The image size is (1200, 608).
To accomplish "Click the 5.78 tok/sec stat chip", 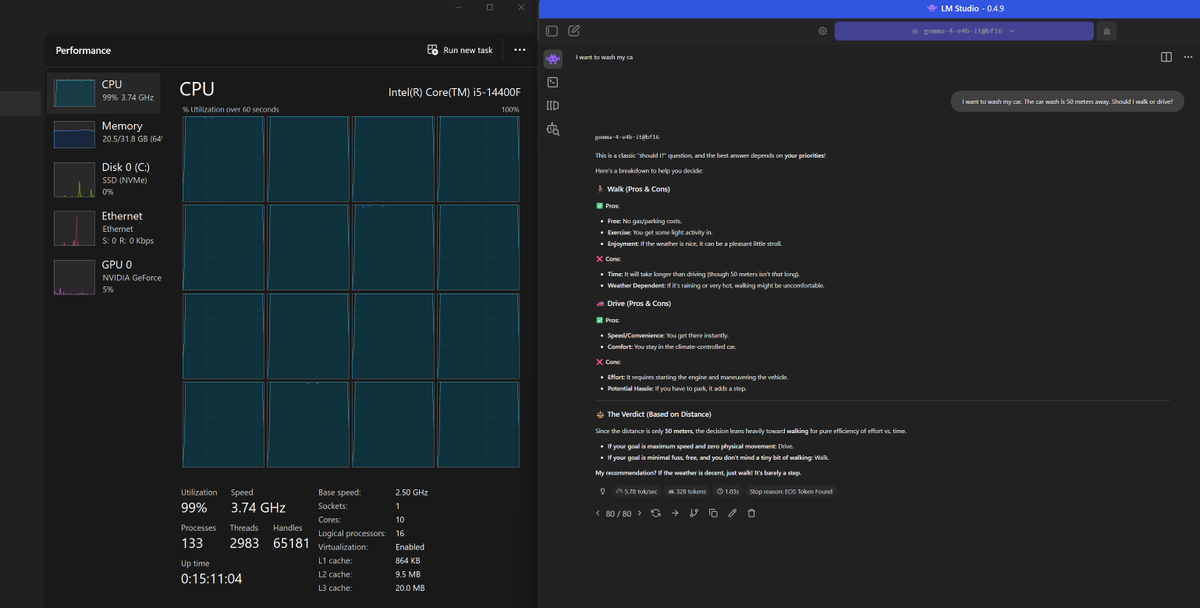I will click(636, 491).
